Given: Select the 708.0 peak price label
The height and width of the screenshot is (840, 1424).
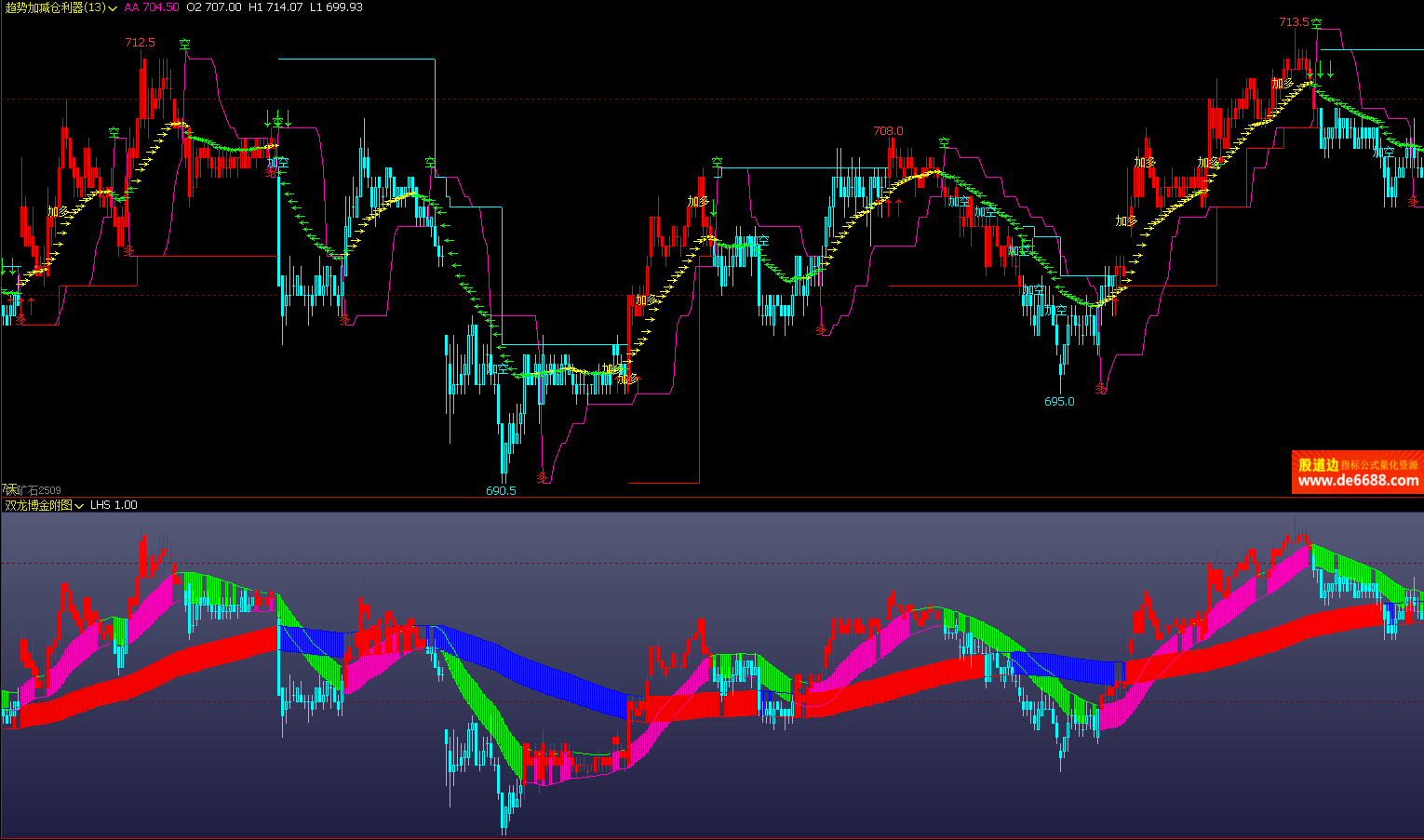Looking at the screenshot, I should pos(888,131).
